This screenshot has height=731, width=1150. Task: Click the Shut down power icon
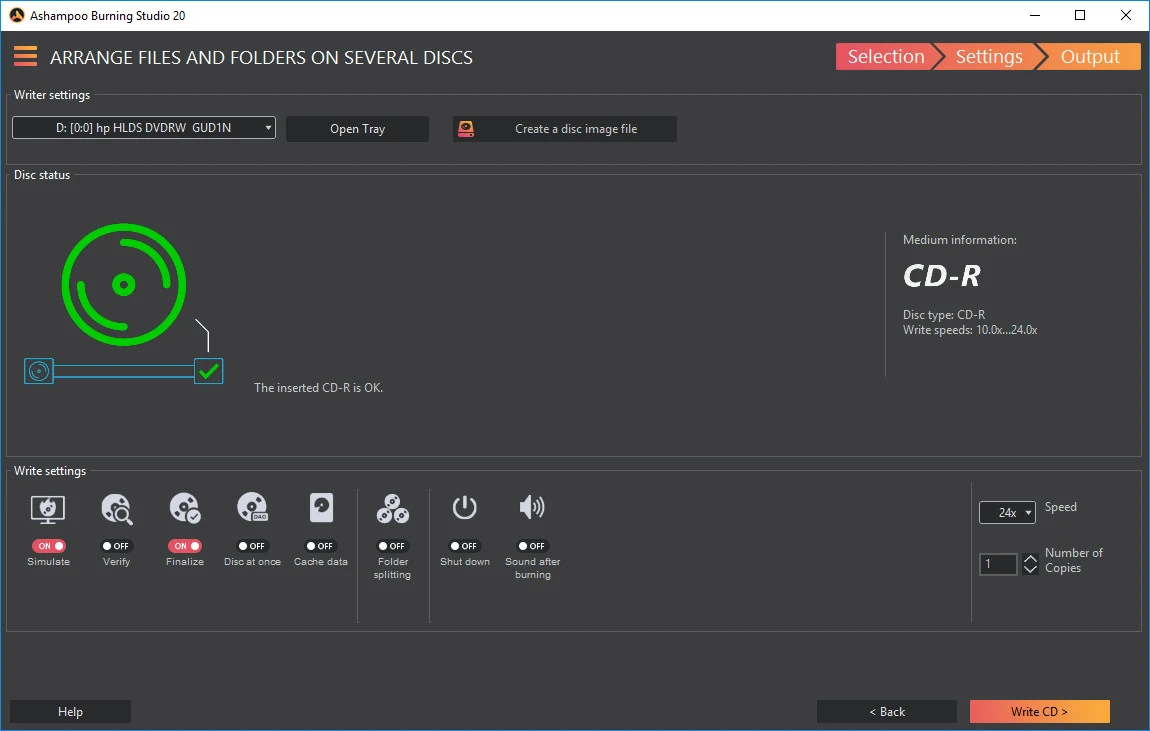click(x=464, y=508)
